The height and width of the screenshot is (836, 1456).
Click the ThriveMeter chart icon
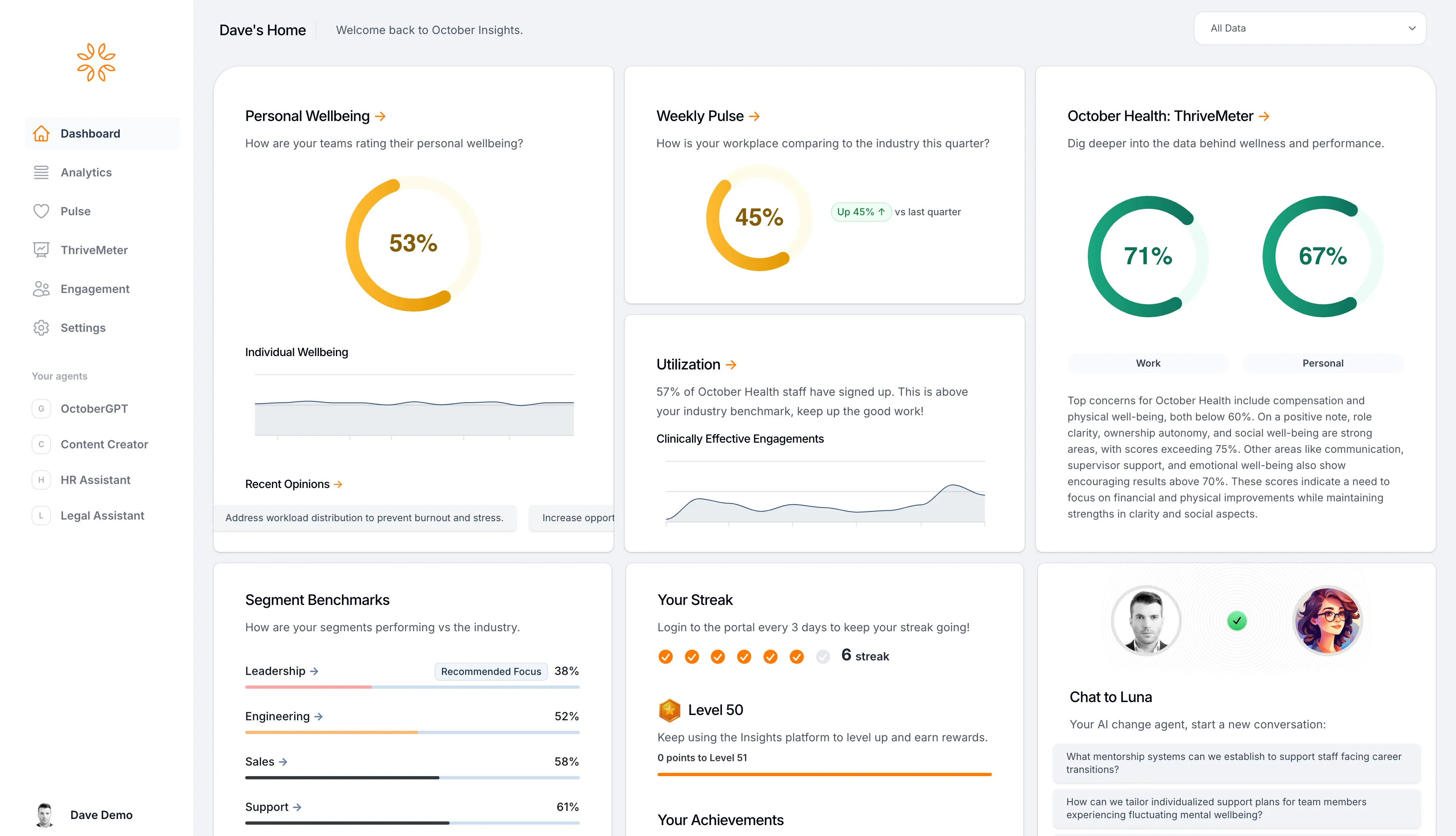[x=41, y=250]
